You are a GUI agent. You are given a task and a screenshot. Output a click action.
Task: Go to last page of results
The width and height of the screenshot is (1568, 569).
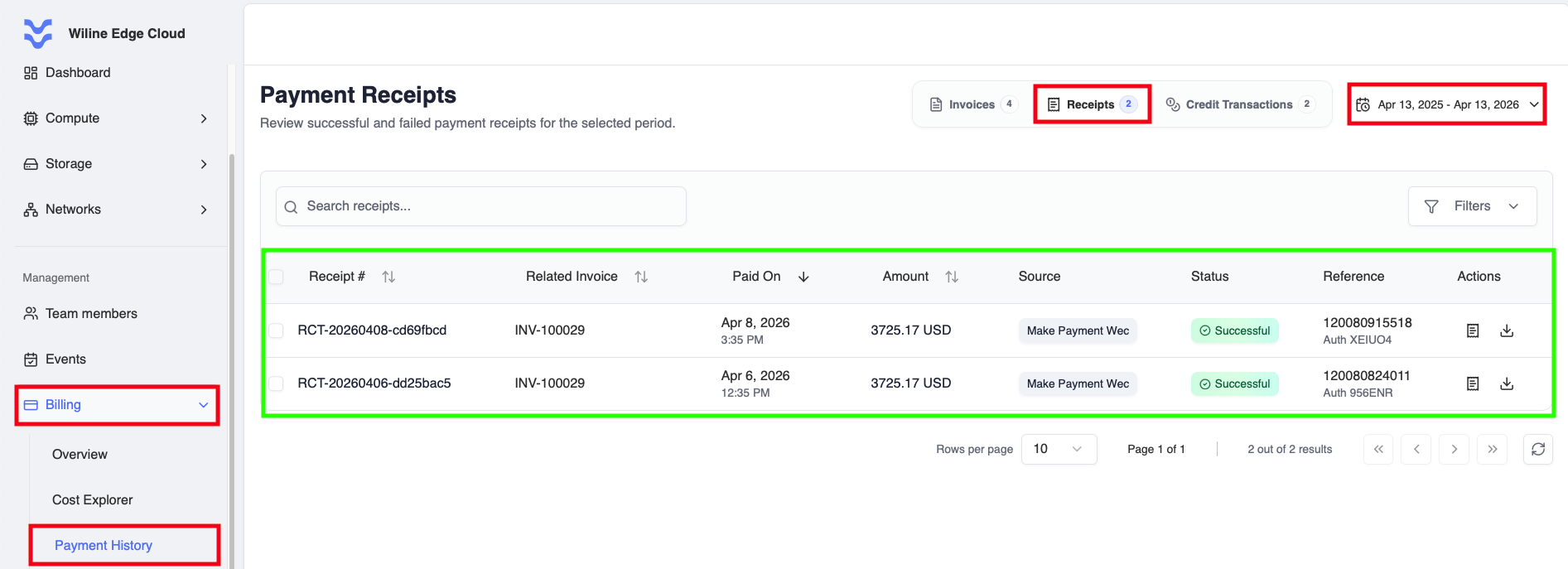tap(1493, 449)
